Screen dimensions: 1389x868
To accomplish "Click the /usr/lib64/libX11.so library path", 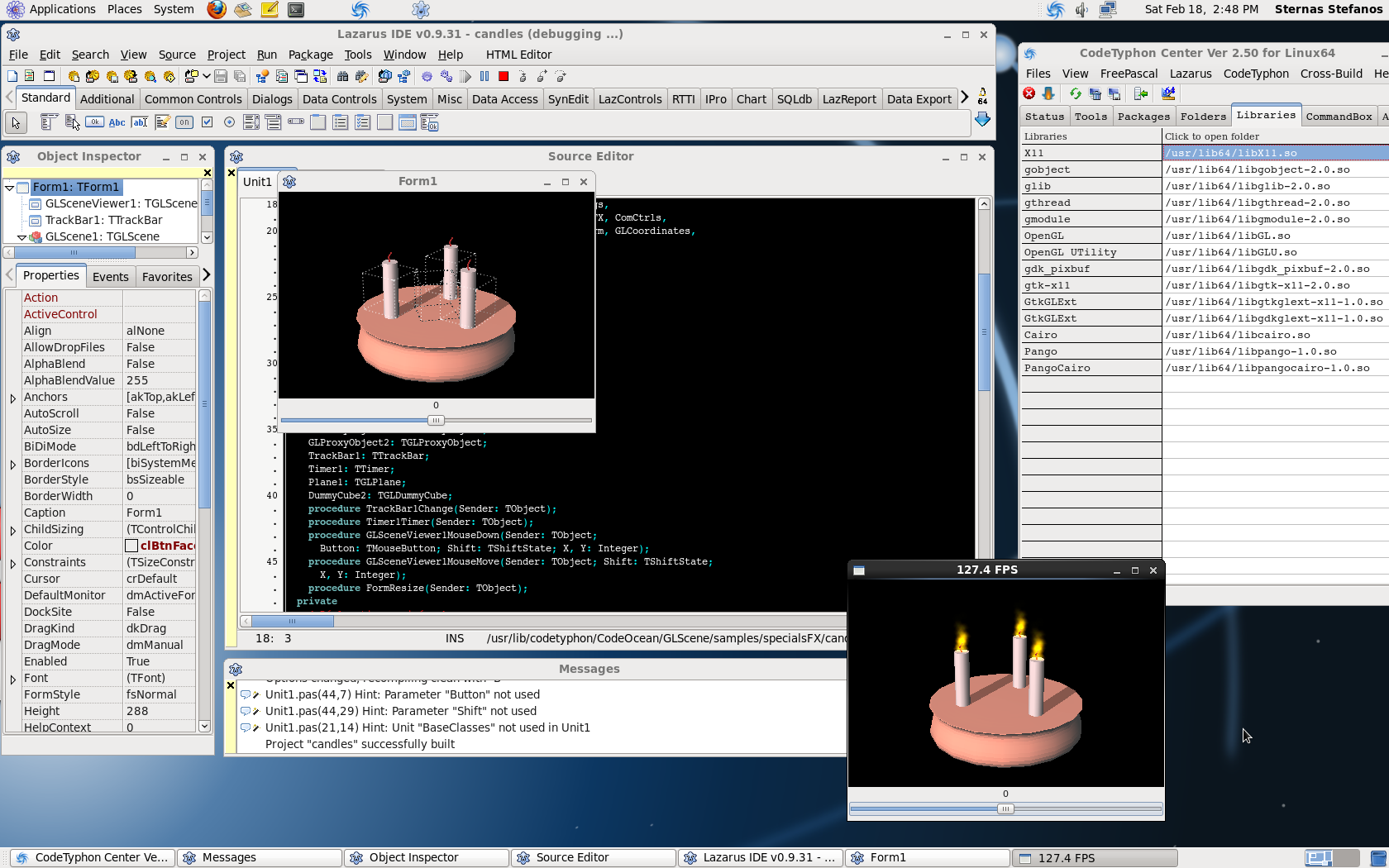I will (1231, 153).
